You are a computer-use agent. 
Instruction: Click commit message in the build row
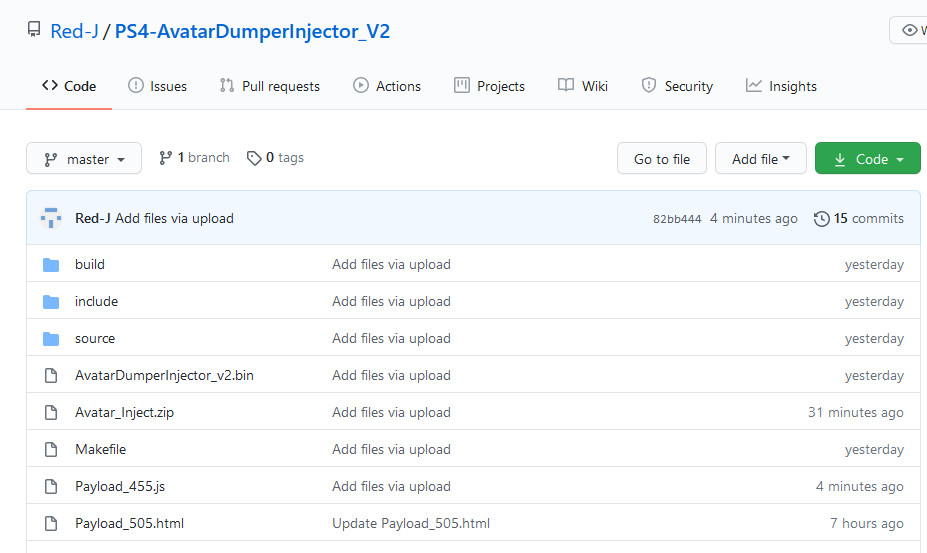(391, 264)
